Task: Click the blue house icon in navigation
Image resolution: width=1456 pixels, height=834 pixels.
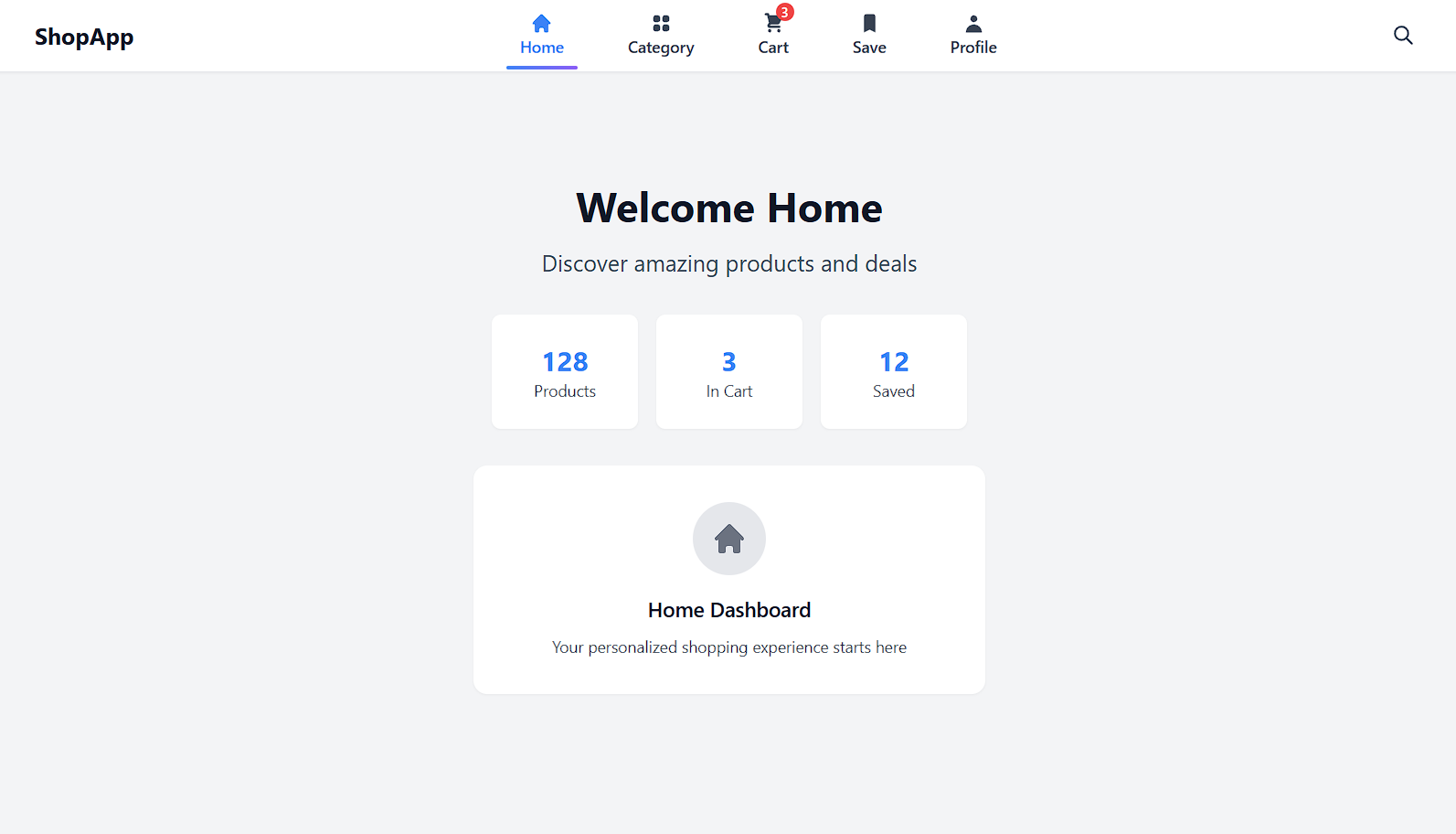Action: (541, 24)
